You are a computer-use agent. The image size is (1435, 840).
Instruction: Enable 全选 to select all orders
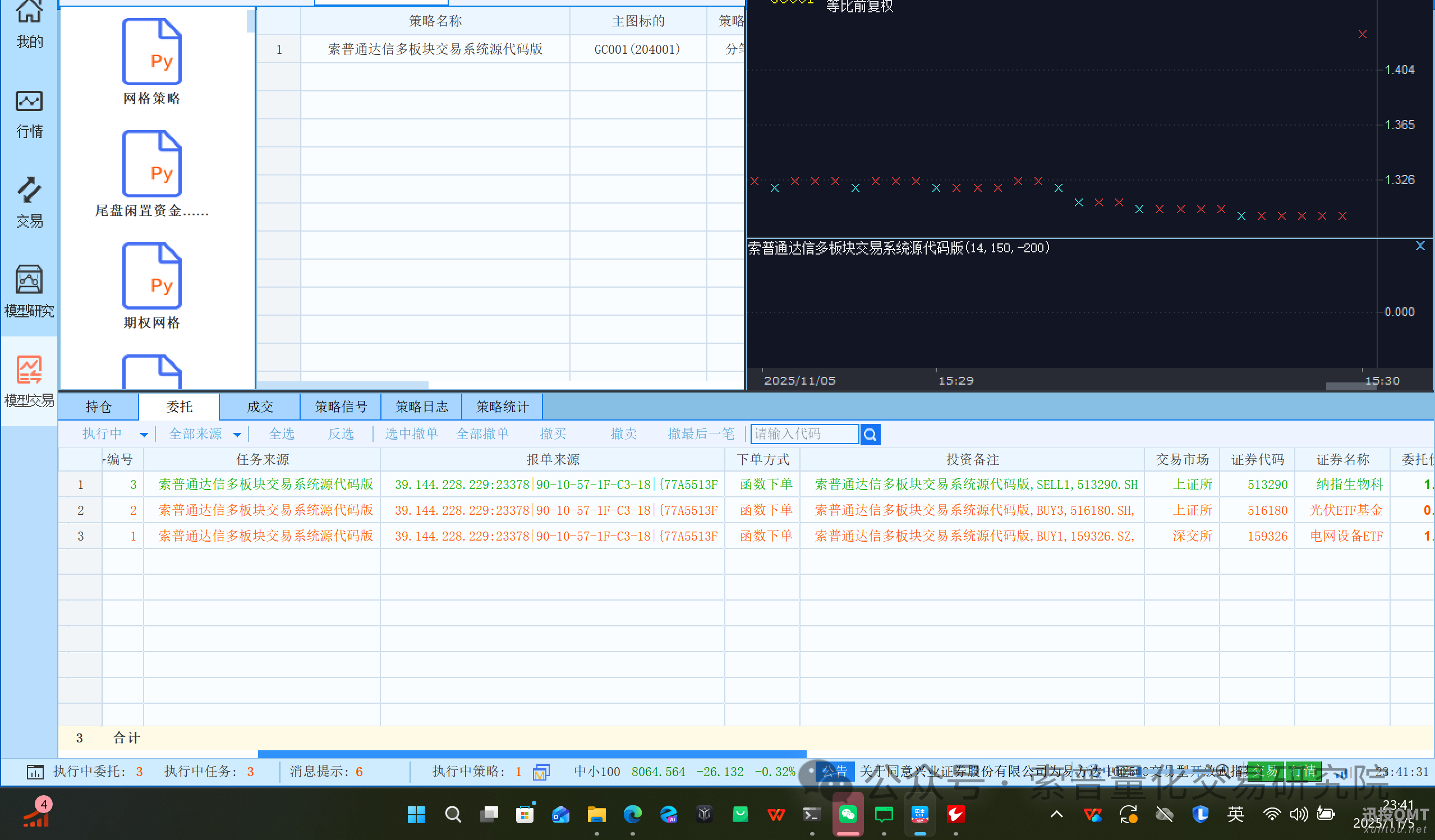pos(281,433)
